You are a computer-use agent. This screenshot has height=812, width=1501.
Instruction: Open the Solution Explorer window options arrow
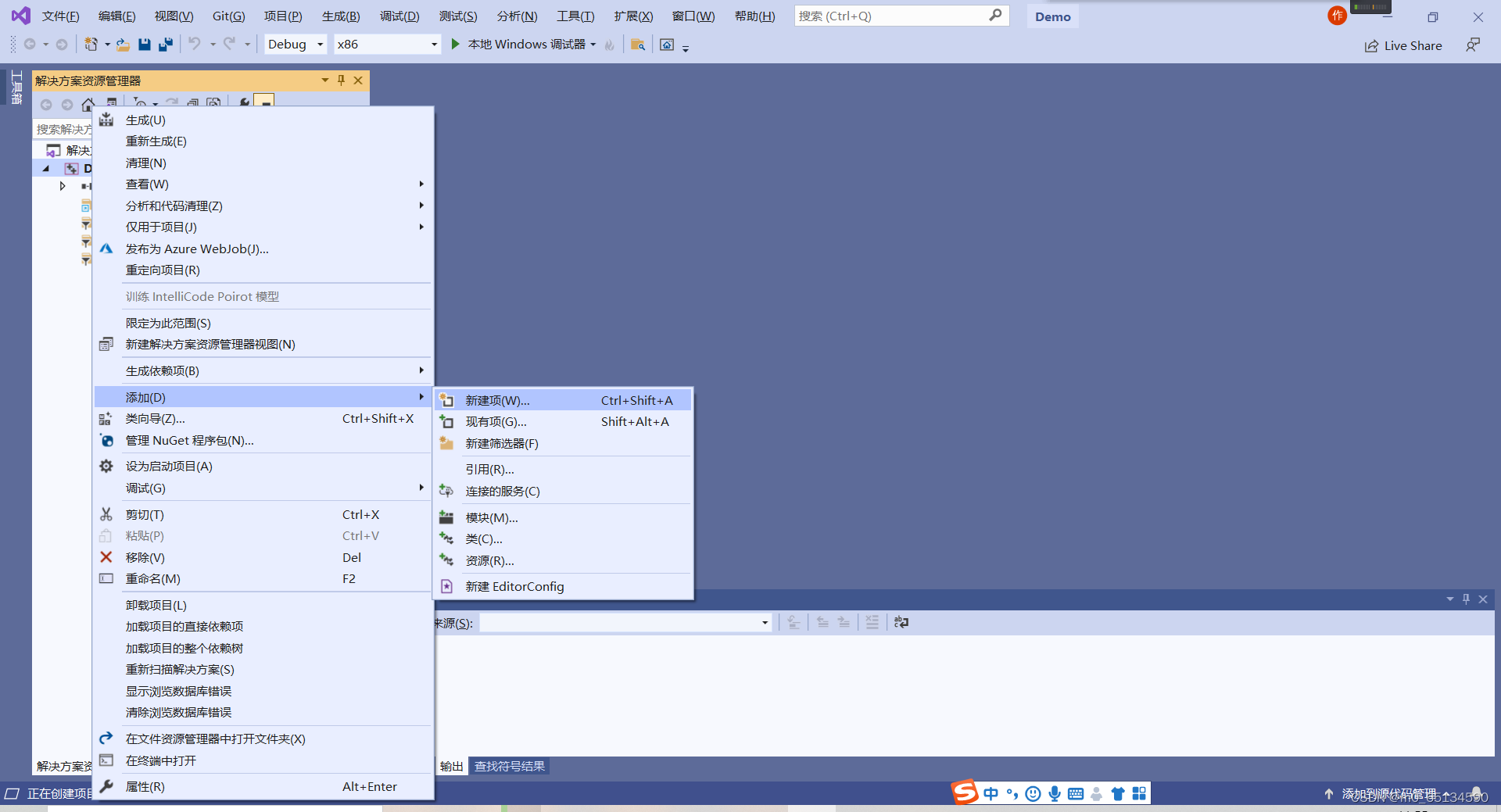tap(324, 80)
